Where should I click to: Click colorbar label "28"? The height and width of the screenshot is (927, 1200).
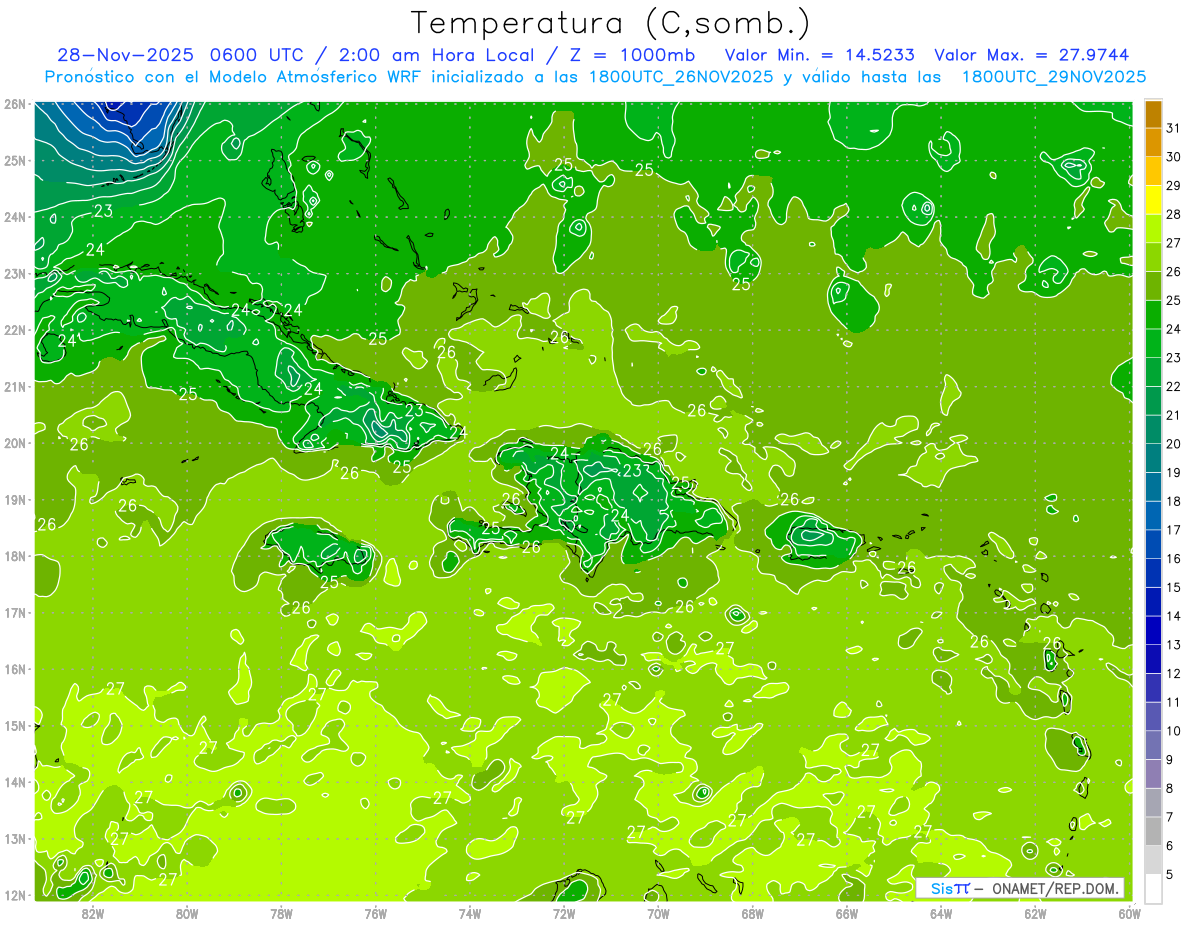pos(1174,214)
